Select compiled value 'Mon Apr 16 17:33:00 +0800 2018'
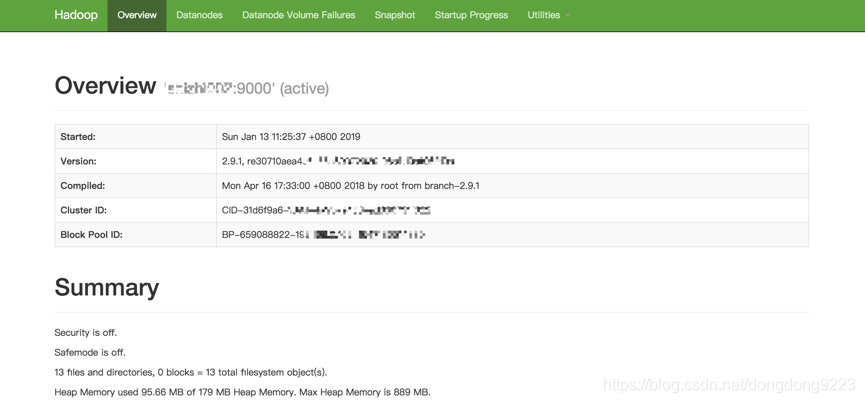The image size is (865, 403). tap(293, 186)
